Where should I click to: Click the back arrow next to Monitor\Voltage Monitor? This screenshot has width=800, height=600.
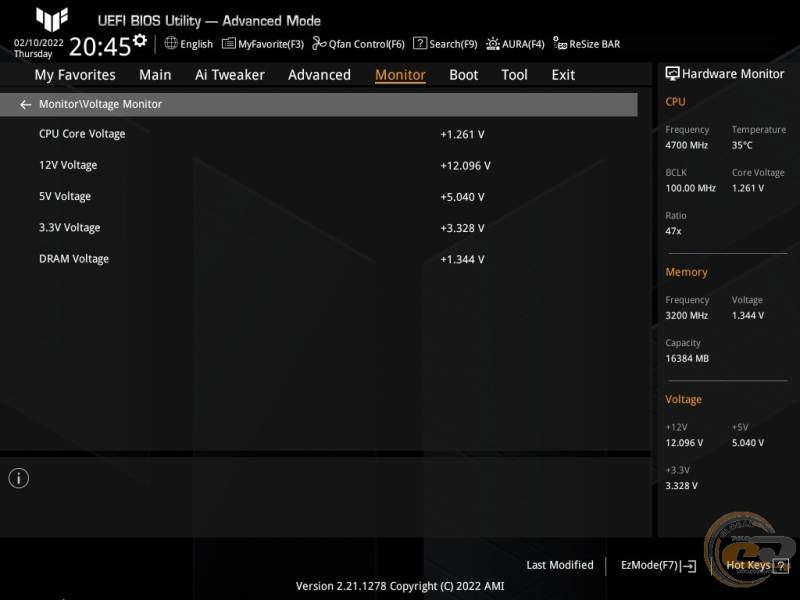pyautogui.click(x=25, y=105)
